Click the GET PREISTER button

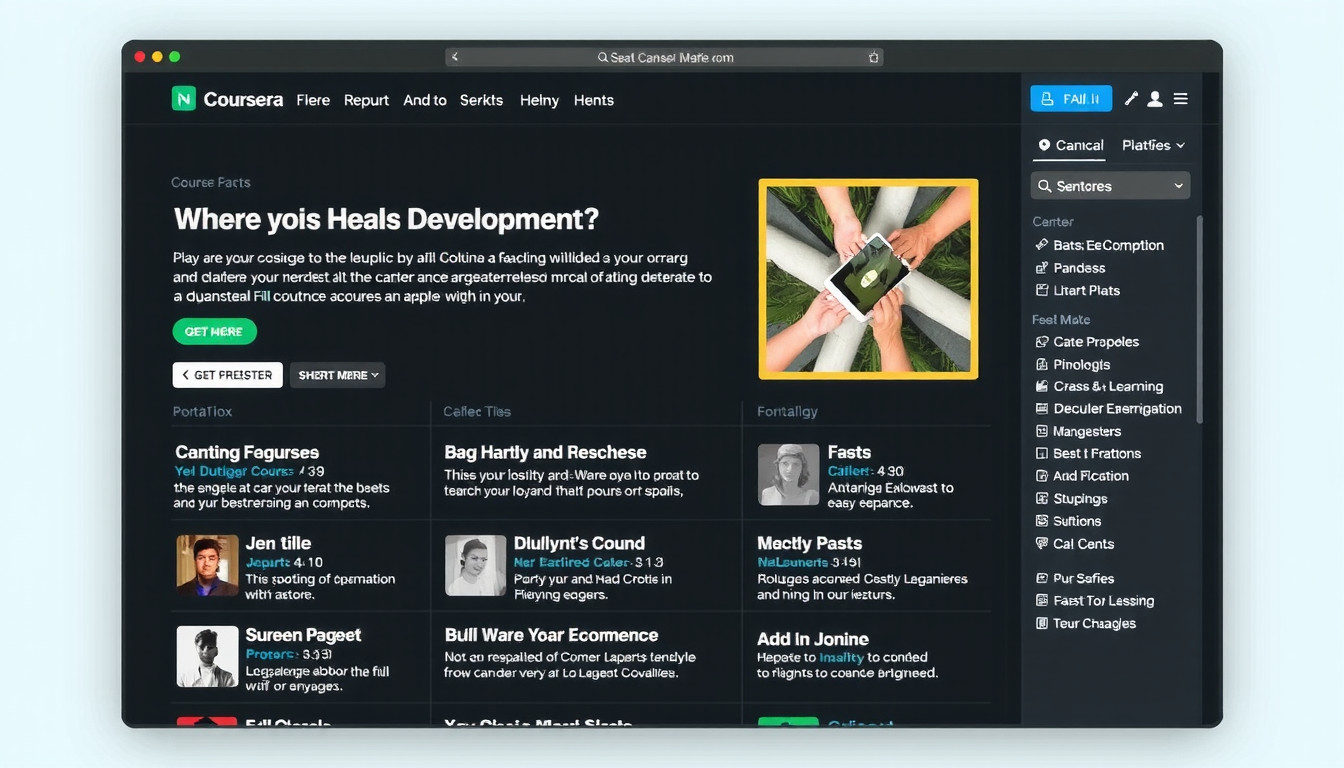pyautogui.click(x=227, y=375)
